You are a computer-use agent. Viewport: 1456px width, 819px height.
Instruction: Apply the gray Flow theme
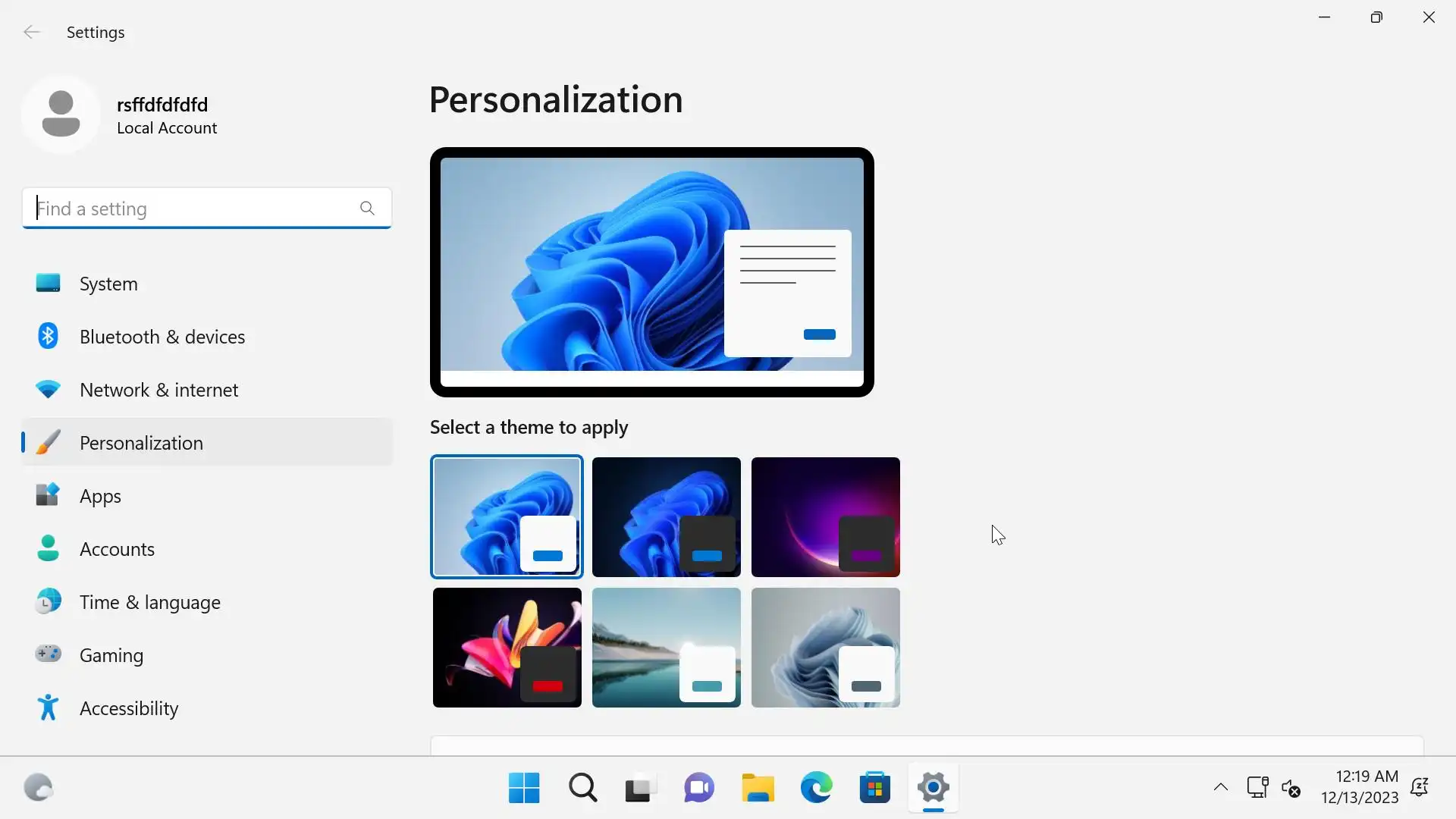point(825,647)
